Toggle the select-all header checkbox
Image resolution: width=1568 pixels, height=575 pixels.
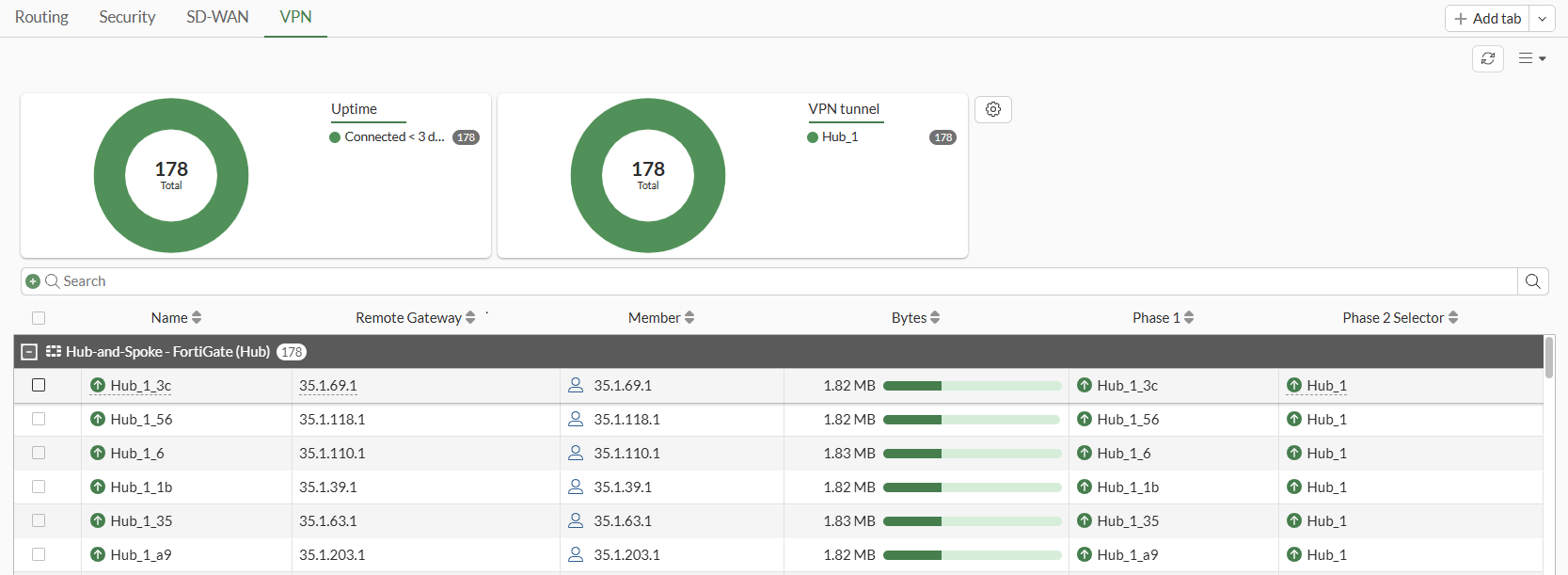[x=39, y=318]
